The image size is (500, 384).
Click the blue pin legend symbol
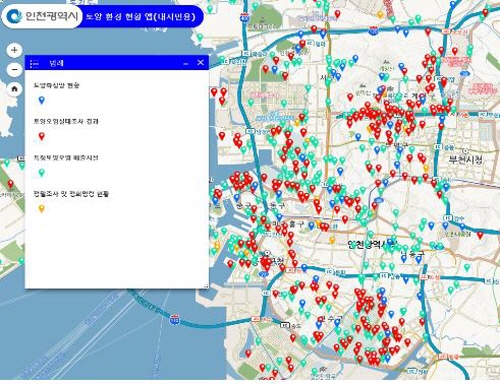tap(41, 100)
